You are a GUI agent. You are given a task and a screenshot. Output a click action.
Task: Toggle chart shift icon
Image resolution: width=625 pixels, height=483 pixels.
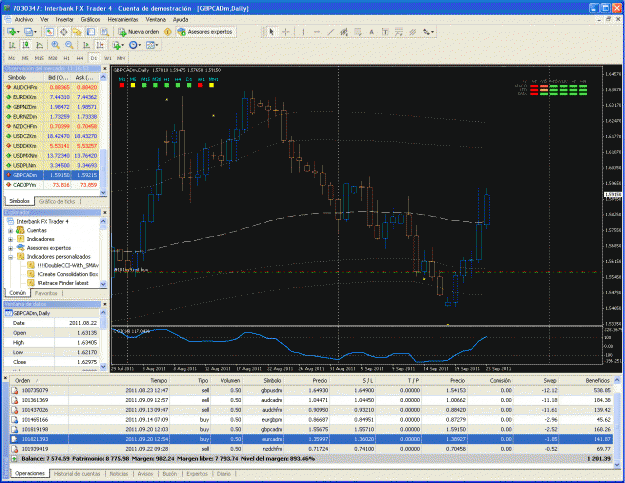(100, 45)
